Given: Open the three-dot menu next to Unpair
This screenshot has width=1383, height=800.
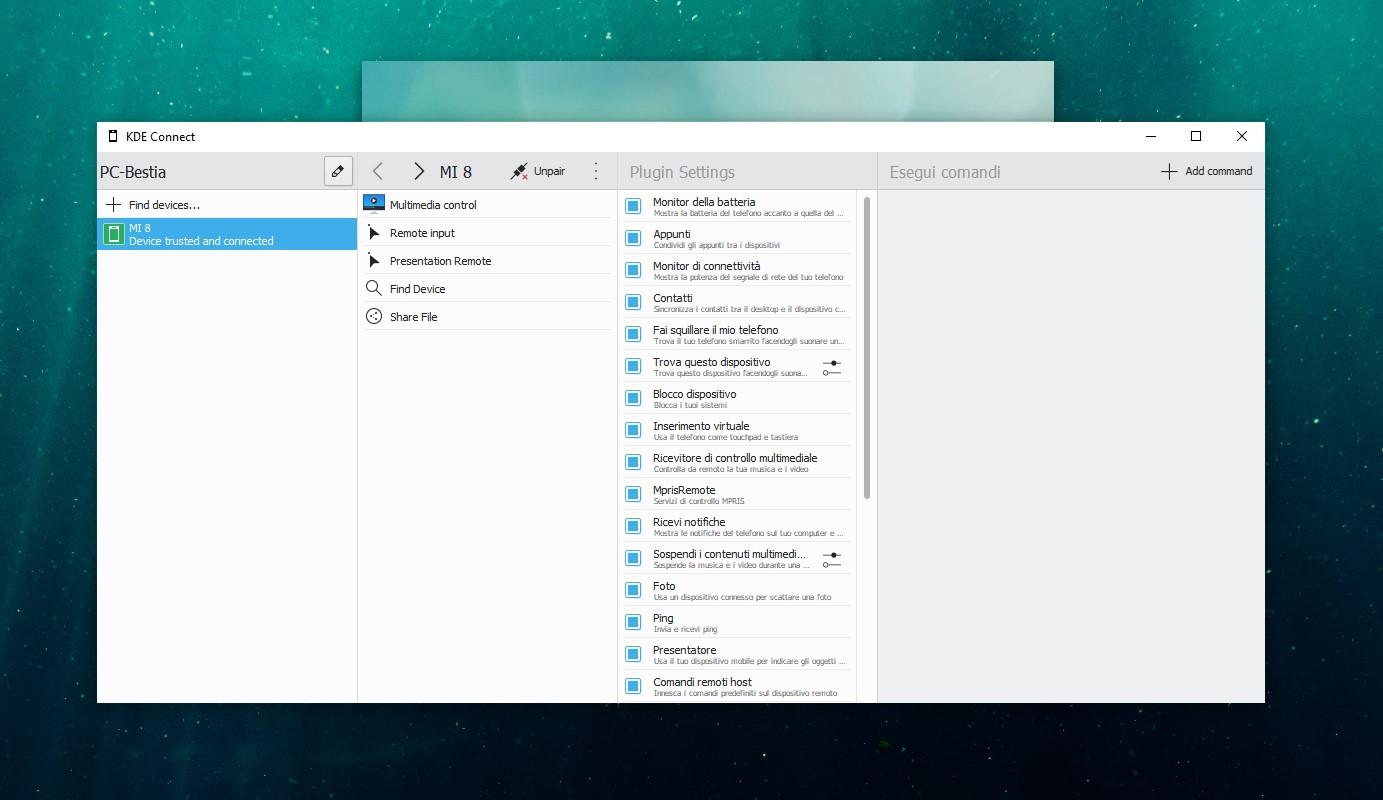Looking at the screenshot, I should [596, 171].
